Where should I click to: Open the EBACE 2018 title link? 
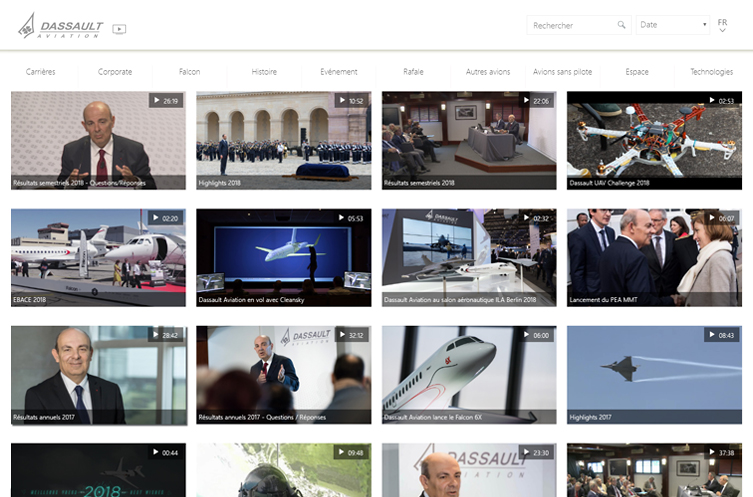pyautogui.click(x=29, y=300)
